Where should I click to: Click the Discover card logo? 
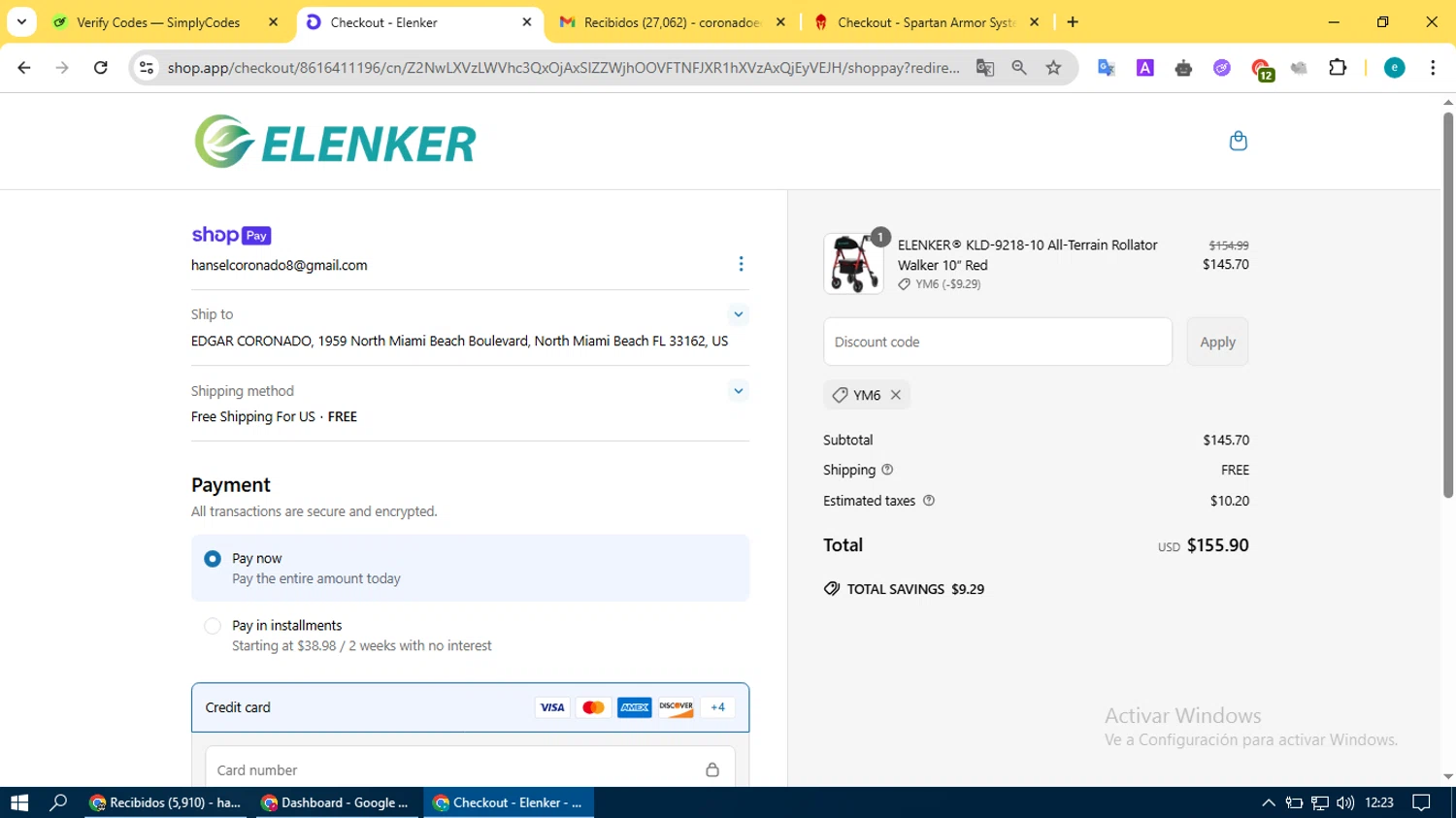677,707
